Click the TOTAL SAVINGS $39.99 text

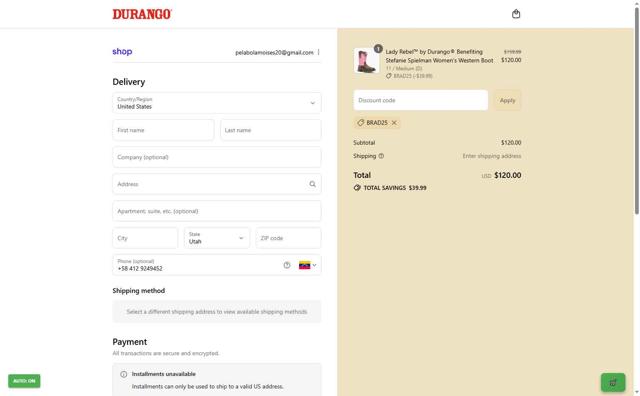coord(395,188)
